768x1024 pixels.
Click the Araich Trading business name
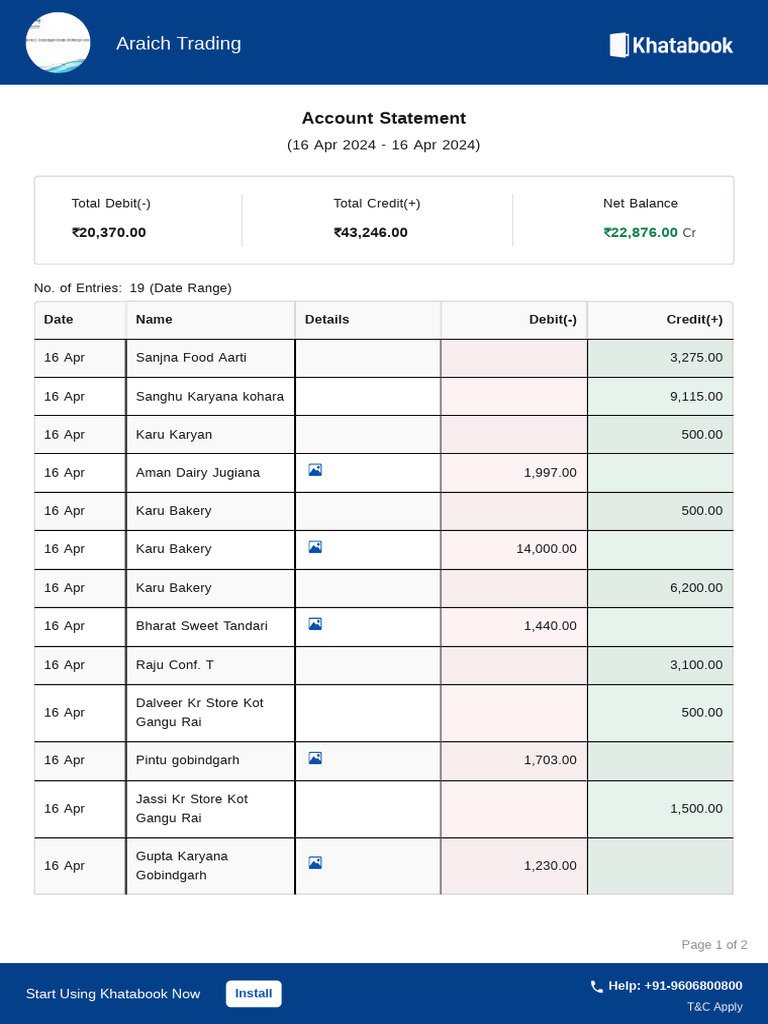tap(178, 43)
